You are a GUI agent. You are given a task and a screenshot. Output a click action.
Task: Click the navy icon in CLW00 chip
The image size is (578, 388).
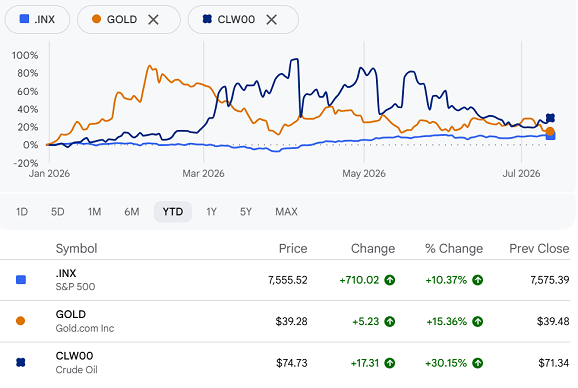click(x=207, y=19)
